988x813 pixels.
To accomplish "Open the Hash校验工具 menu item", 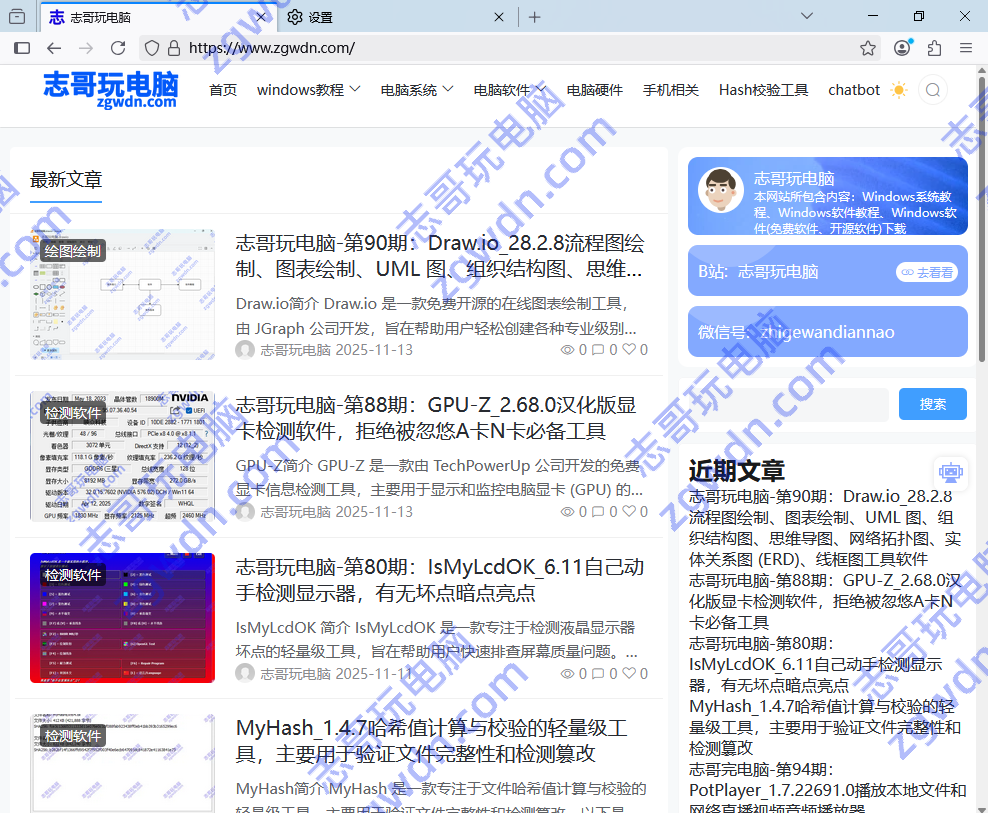I will (x=763, y=90).
